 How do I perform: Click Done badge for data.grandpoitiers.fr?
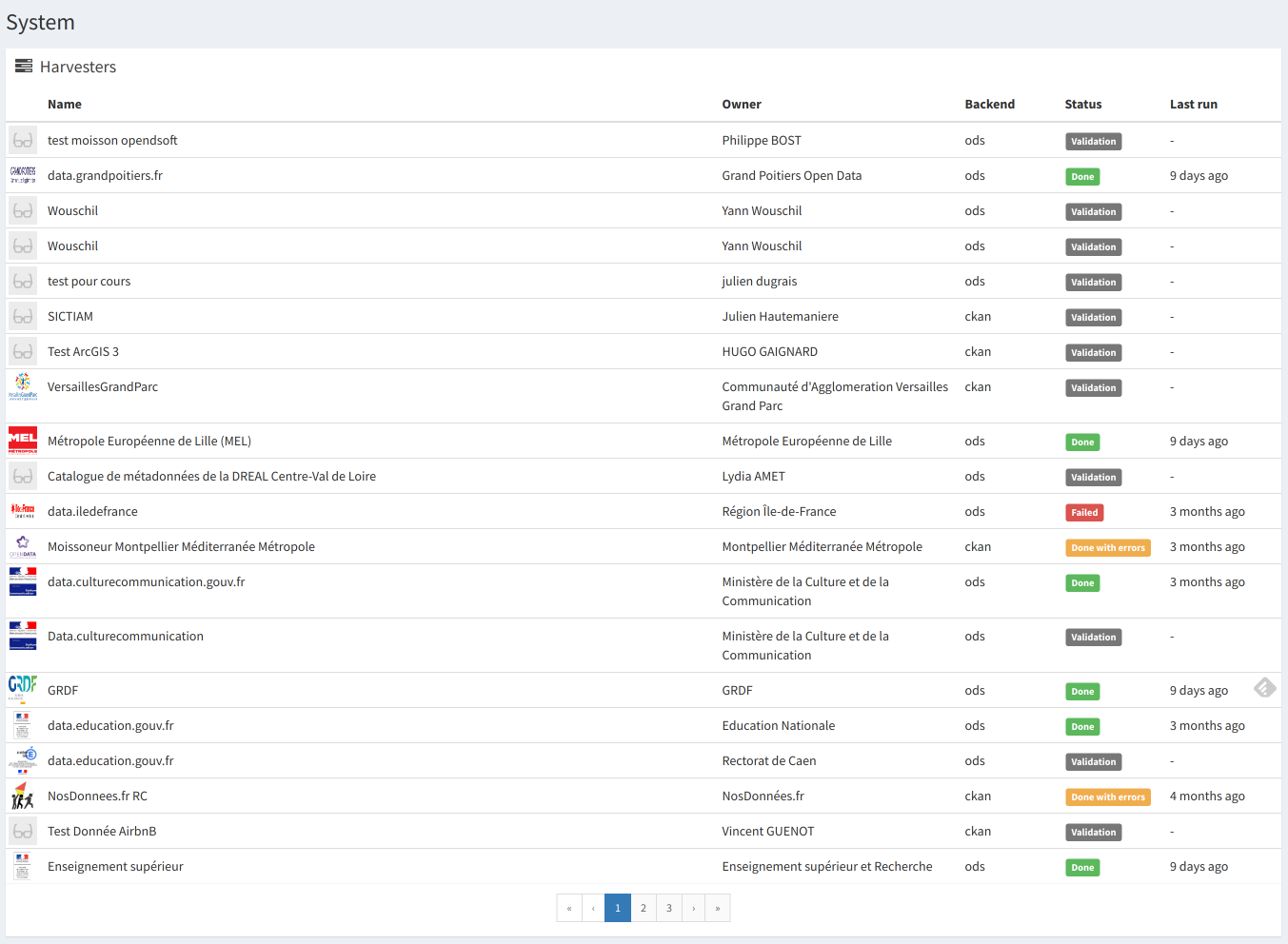tap(1082, 176)
